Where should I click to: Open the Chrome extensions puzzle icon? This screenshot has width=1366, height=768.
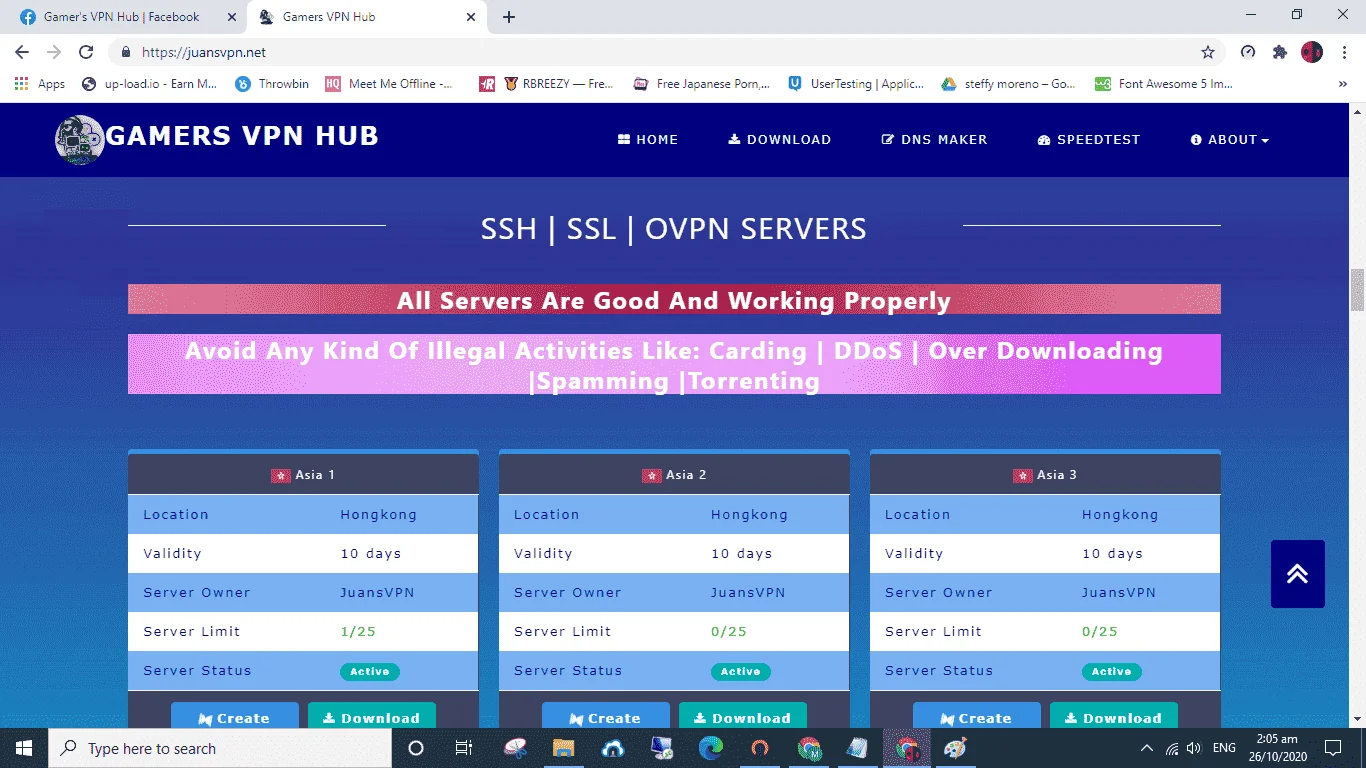[x=1279, y=52]
